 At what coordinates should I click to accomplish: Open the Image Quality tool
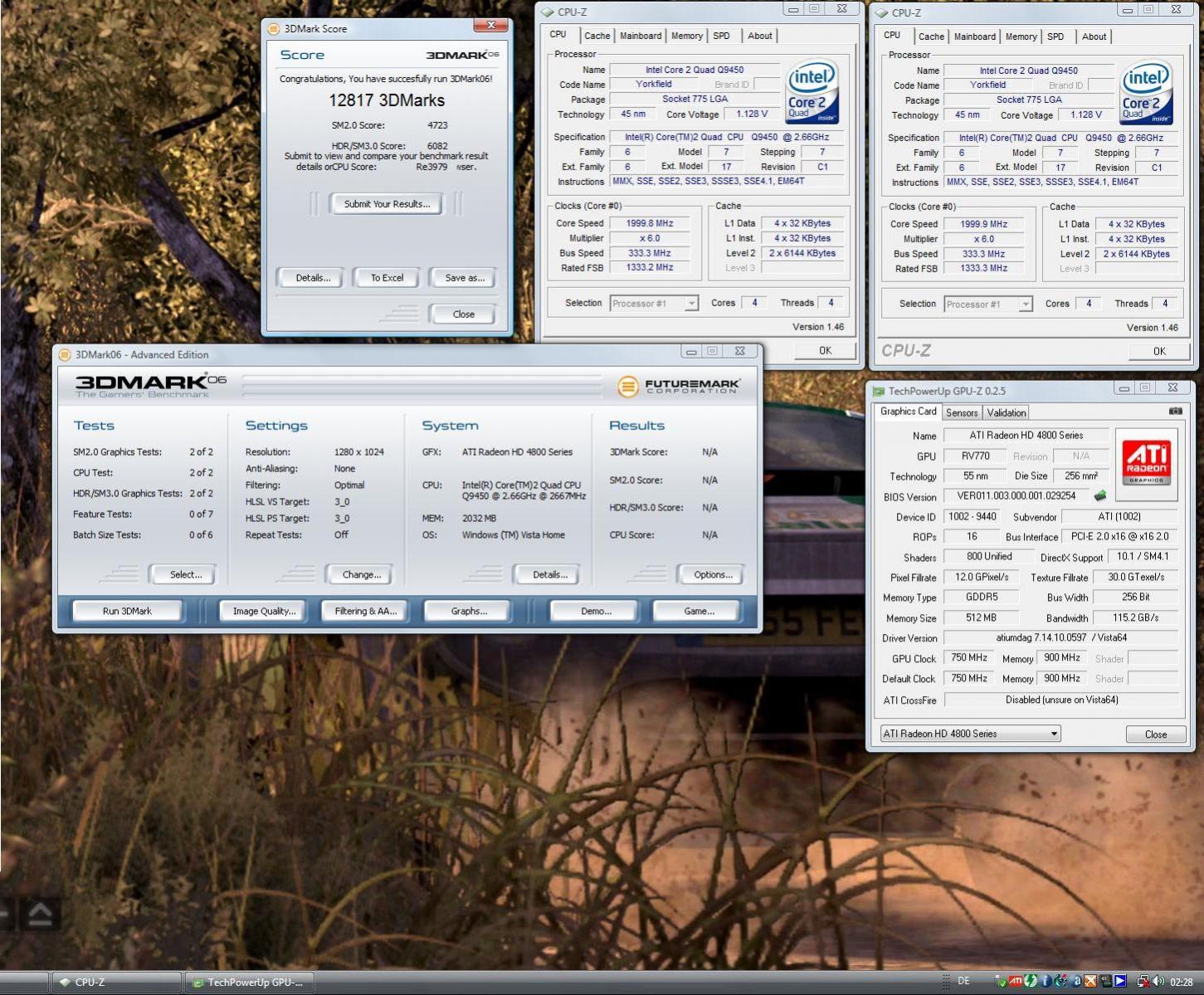pyautogui.click(x=264, y=611)
